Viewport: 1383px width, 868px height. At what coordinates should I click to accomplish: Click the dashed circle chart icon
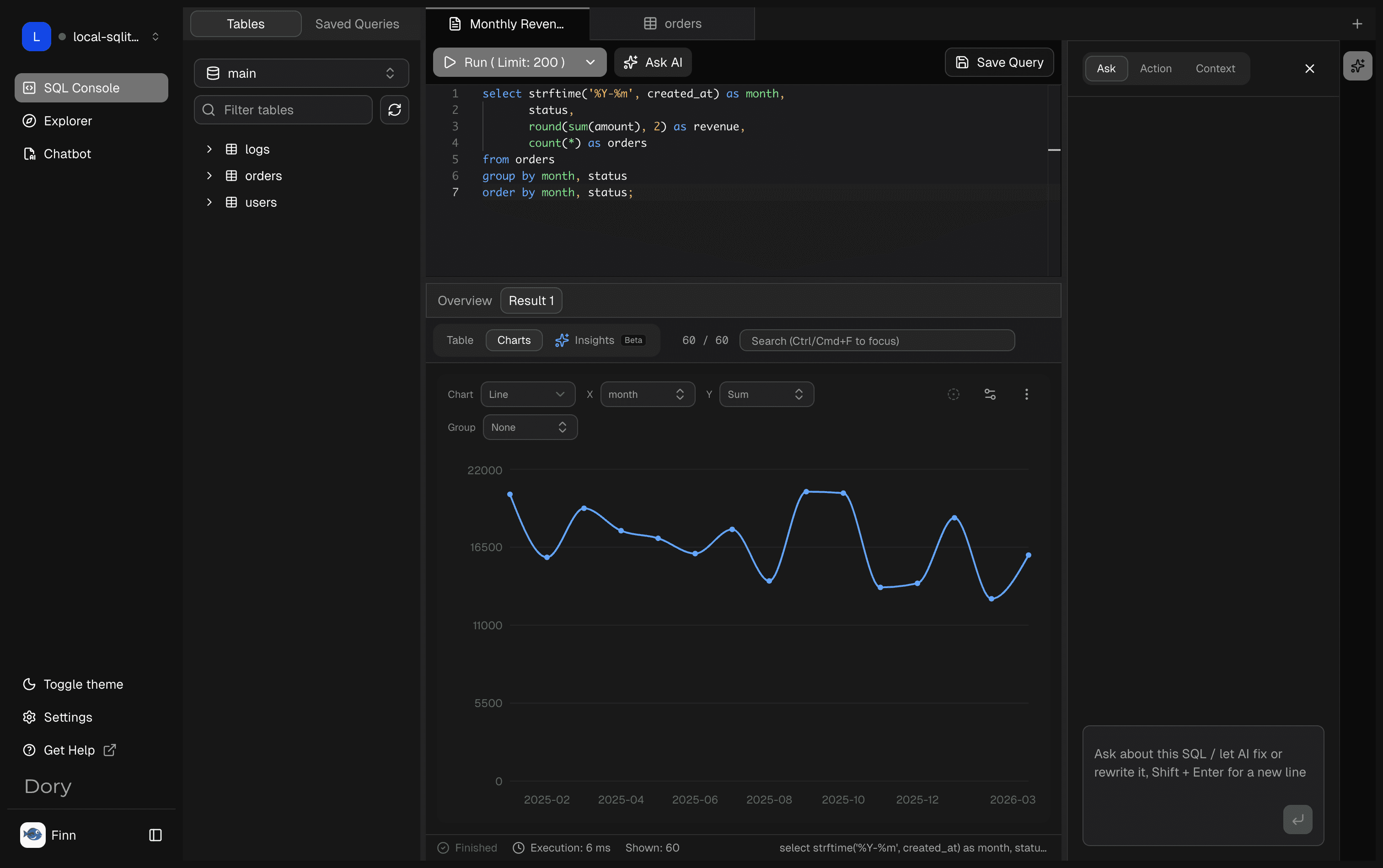953,394
